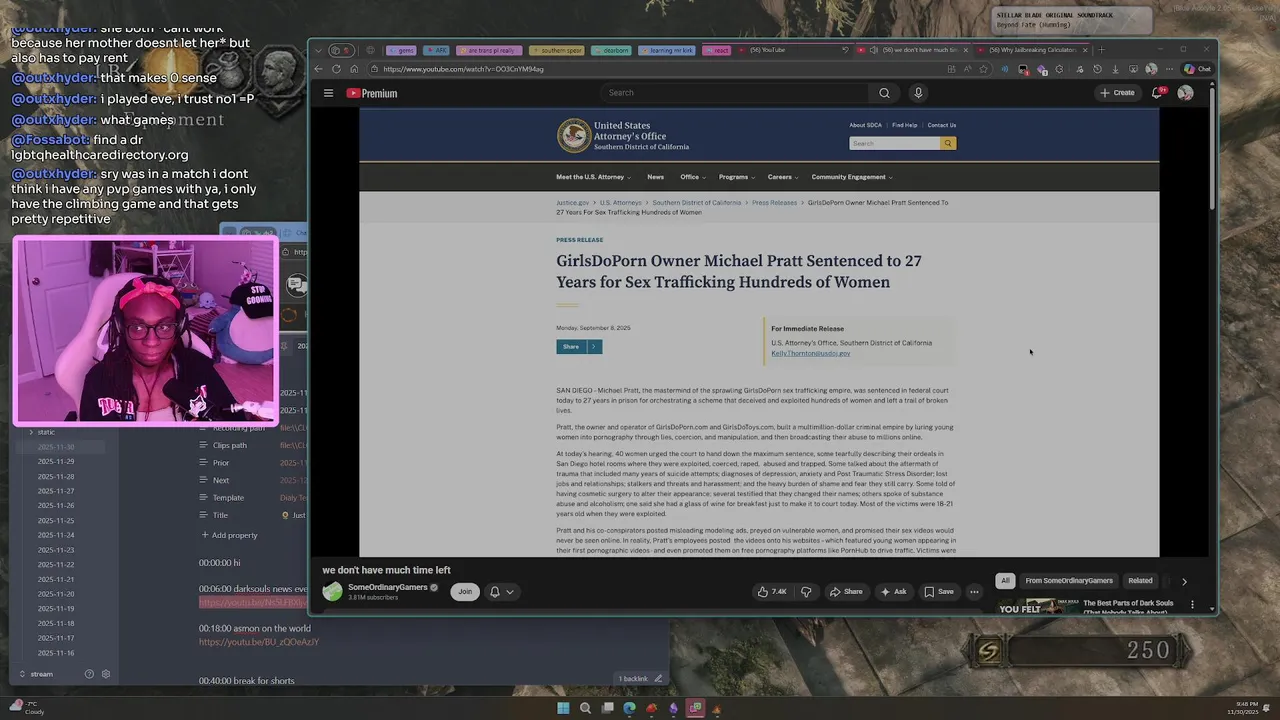Reload the page with the browser refresh icon
Image resolution: width=1280 pixels, height=720 pixels.
coord(336,69)
